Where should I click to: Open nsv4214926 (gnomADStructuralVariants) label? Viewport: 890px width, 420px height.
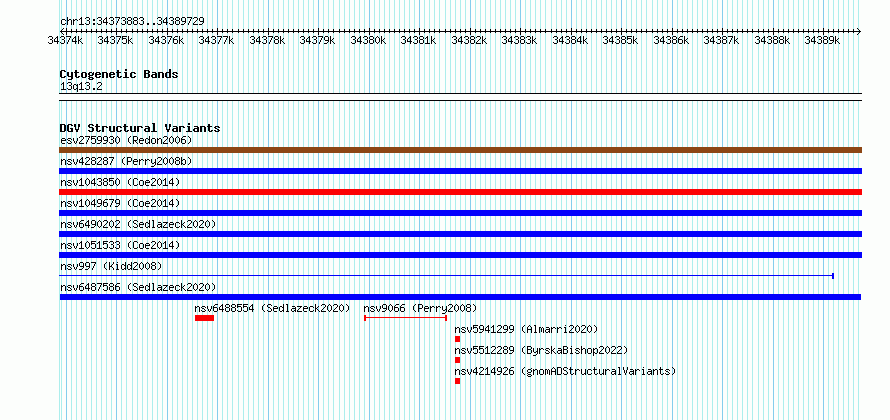[x=565, y=371]
